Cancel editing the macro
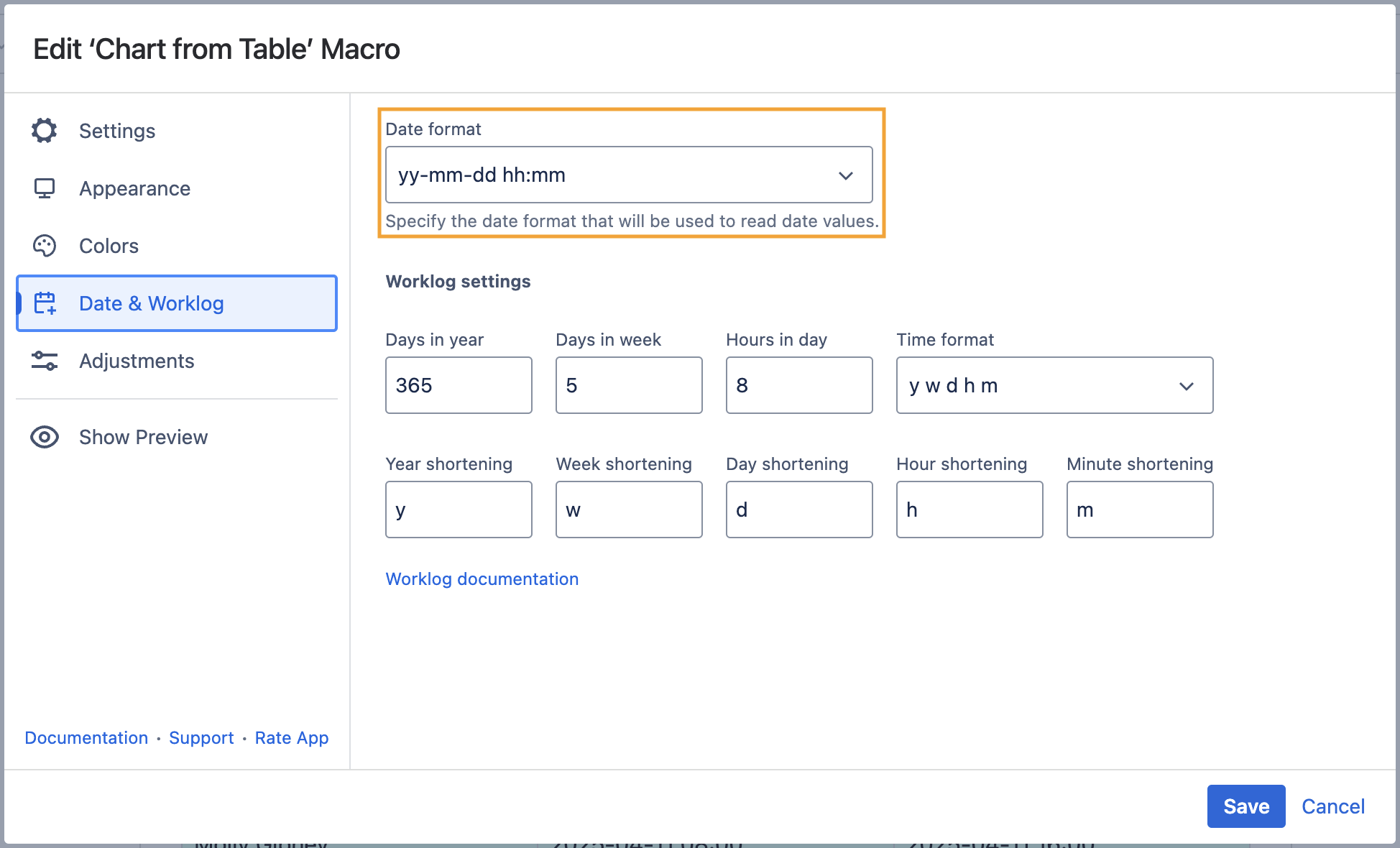This screenshot has height=848, width=1400. click(x=1332, y=806)
